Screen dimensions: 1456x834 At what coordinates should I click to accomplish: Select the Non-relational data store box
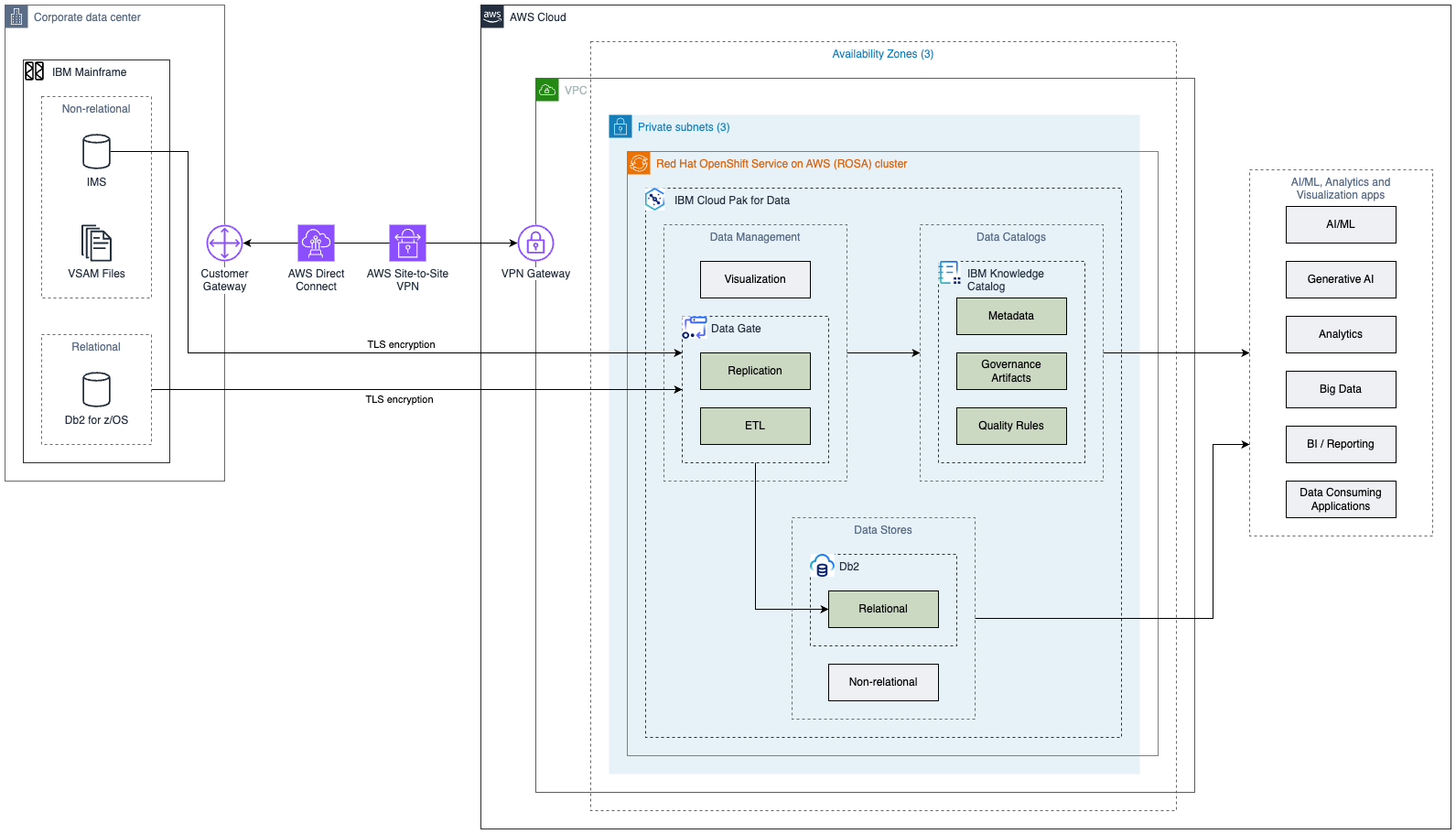tap(883, 682)
